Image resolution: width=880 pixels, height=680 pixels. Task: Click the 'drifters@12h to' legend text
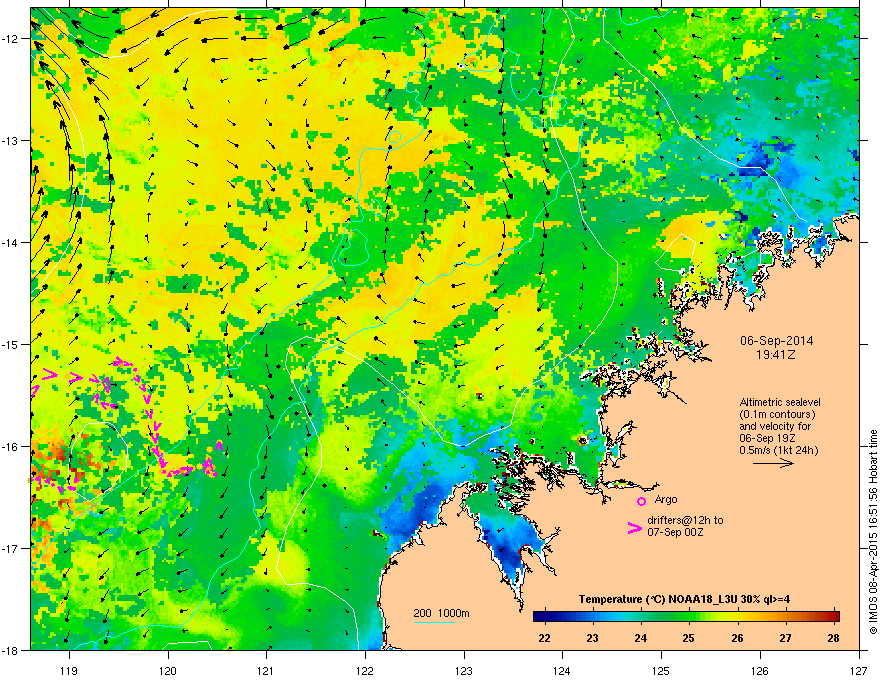[x=685, y=520]
